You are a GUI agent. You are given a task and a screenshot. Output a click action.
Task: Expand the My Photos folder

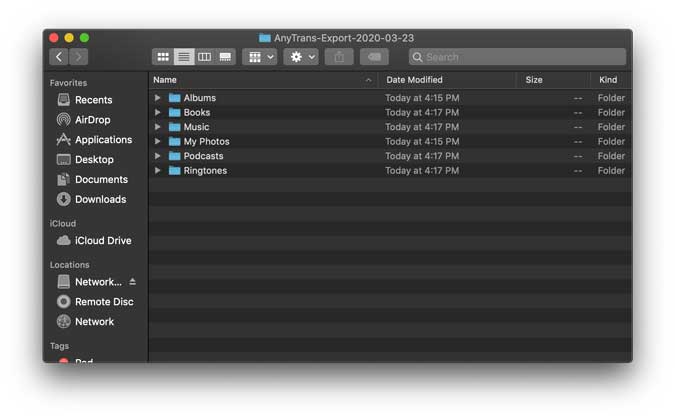pyautogui.click(x=158, y=141)
